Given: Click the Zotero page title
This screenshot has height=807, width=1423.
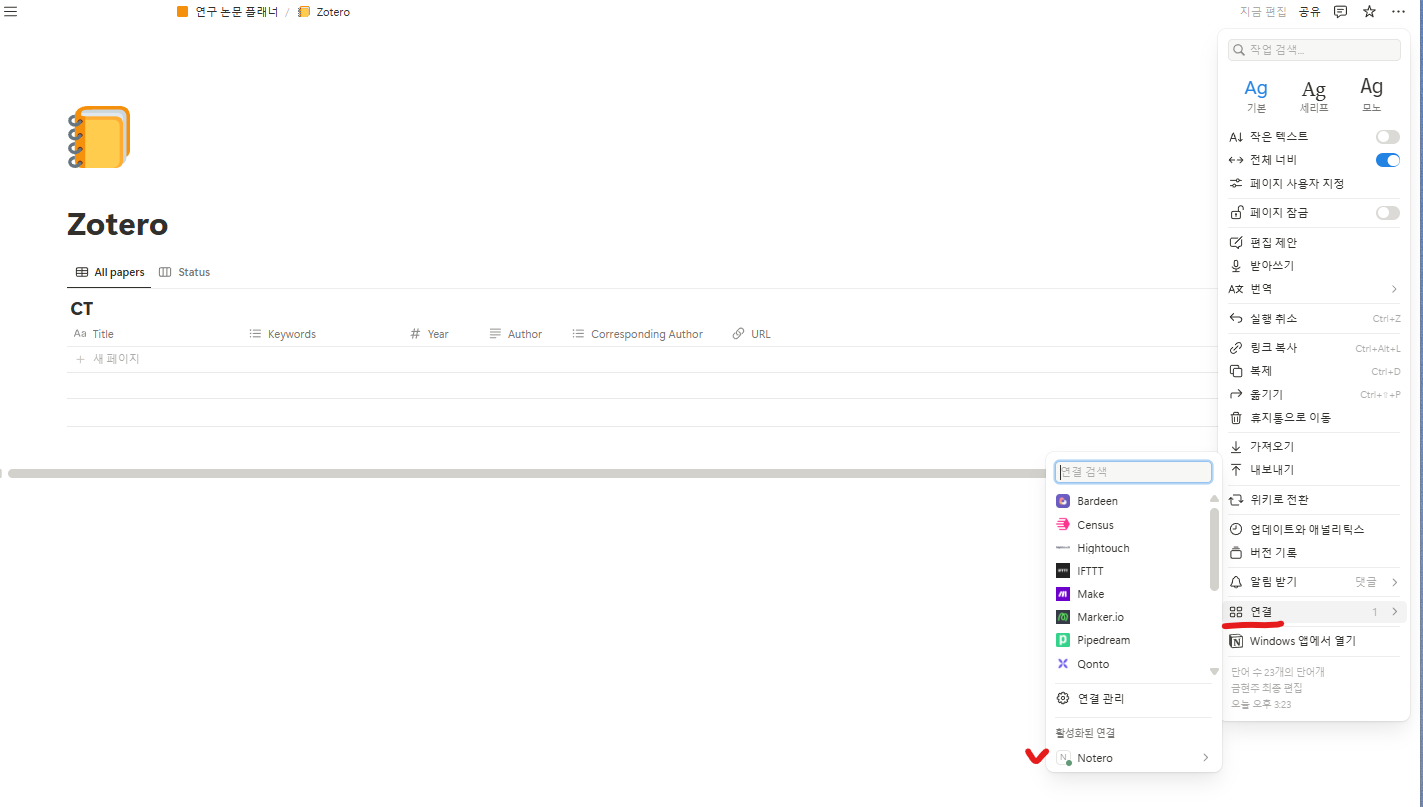Looking at the screenshot, I should click(117, 224).
